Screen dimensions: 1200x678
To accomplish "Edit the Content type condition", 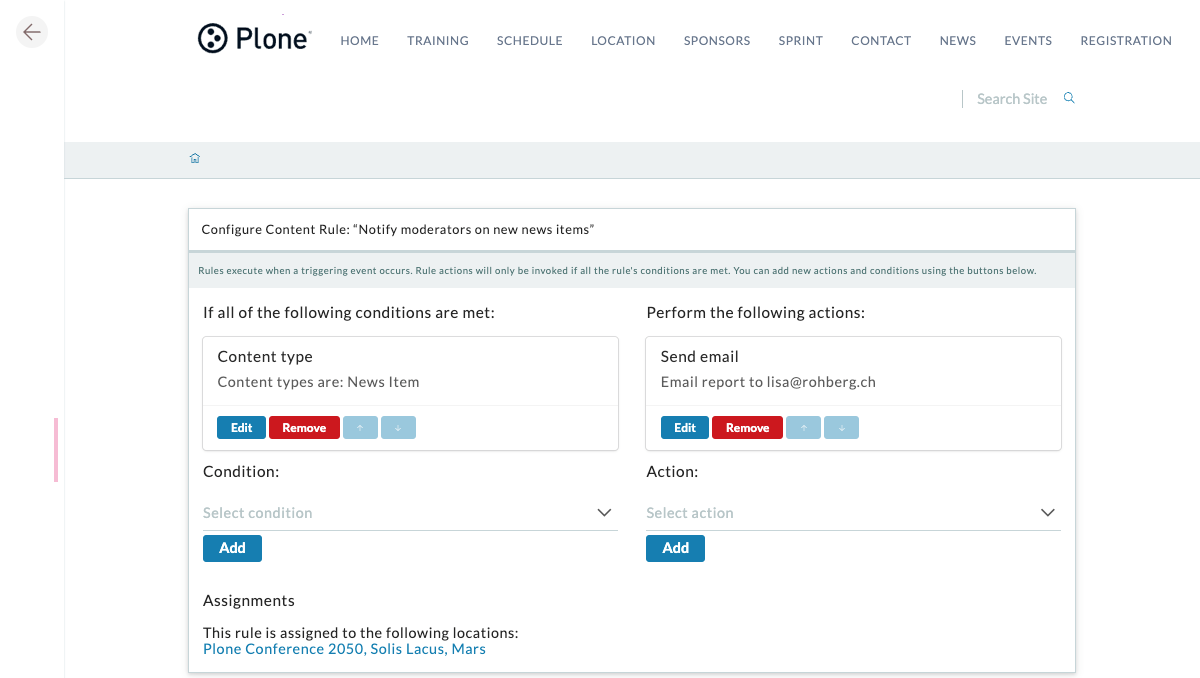I will click(242, 428).
